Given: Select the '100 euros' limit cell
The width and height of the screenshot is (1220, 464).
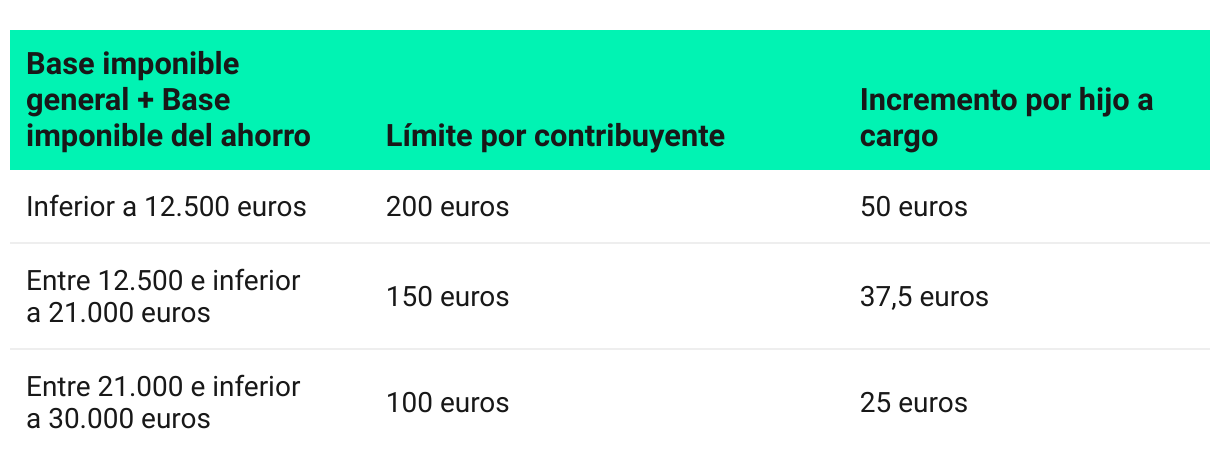Looking at the screenshot, I should (447, 403).
